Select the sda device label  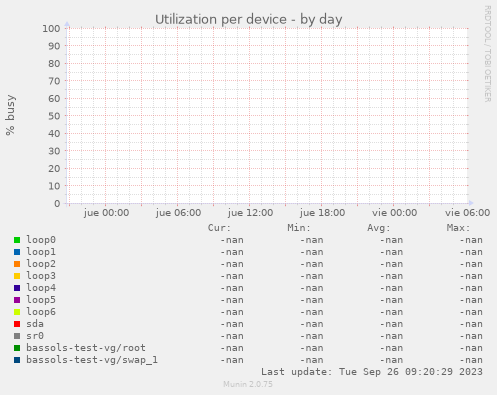pyautogui.click(x=35, y=324)
